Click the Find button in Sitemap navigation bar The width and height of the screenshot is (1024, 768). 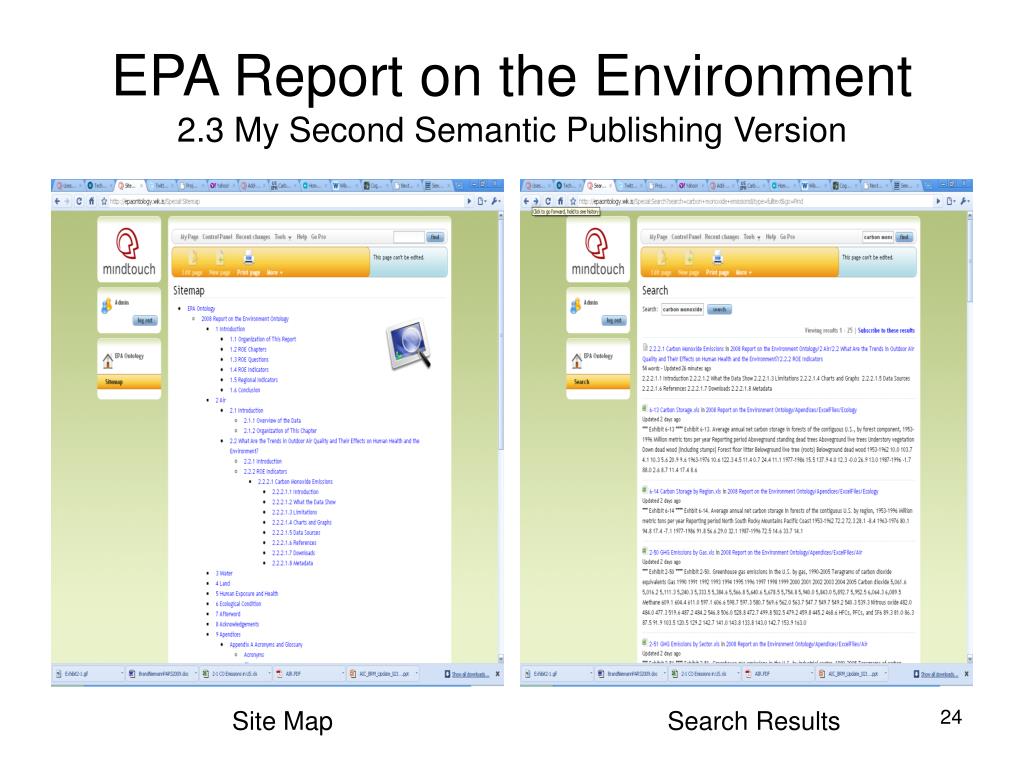pos(436,237)
